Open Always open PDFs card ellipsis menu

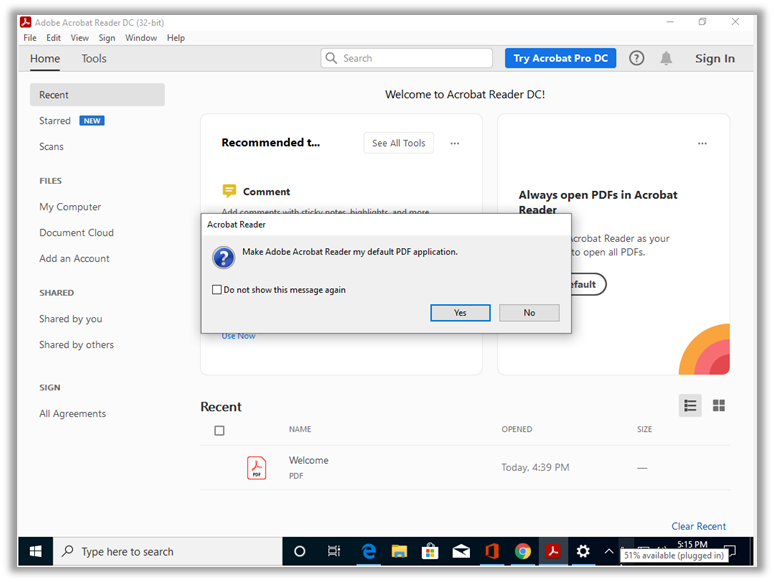(702, 143)
